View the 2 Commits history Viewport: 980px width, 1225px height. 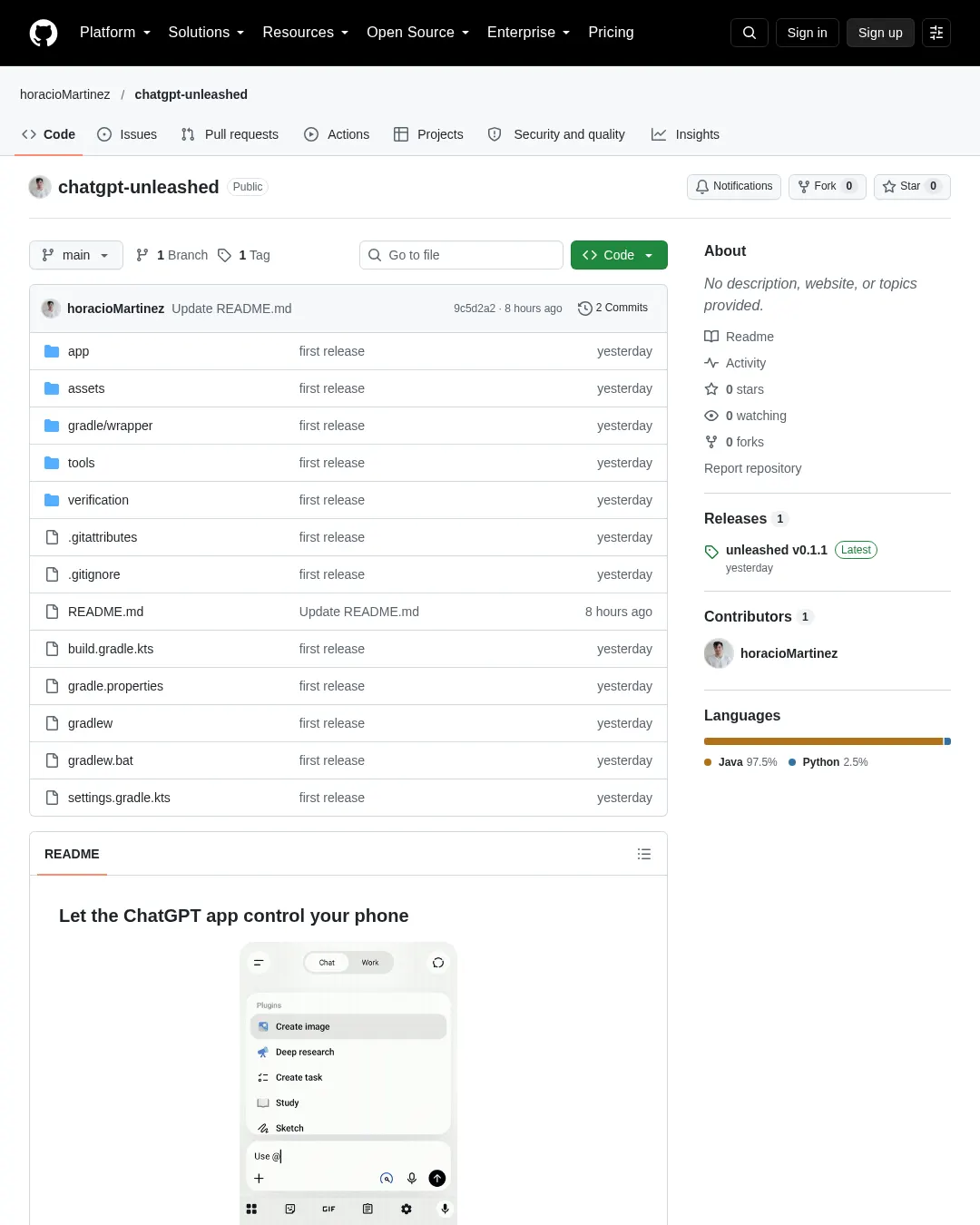click(x=613, y=309)
